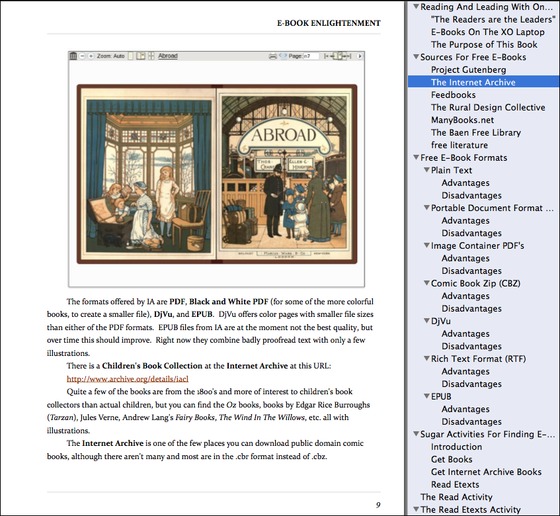Open Disadvantages under DjVu
The height and width of the screenshot is (516, 560).
(471, 346)
